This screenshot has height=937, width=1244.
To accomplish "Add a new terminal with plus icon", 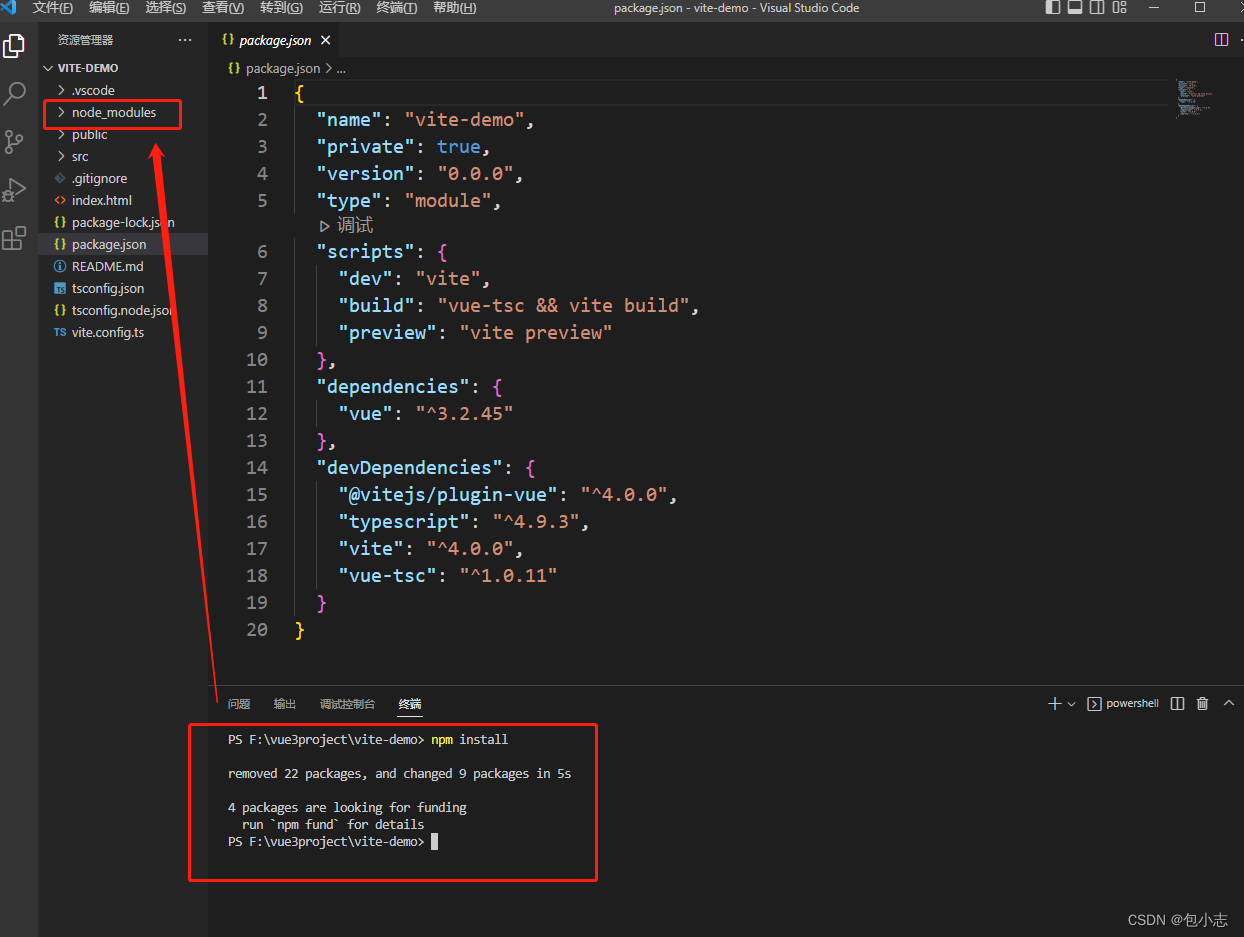I will click(x=1054, y=704).
